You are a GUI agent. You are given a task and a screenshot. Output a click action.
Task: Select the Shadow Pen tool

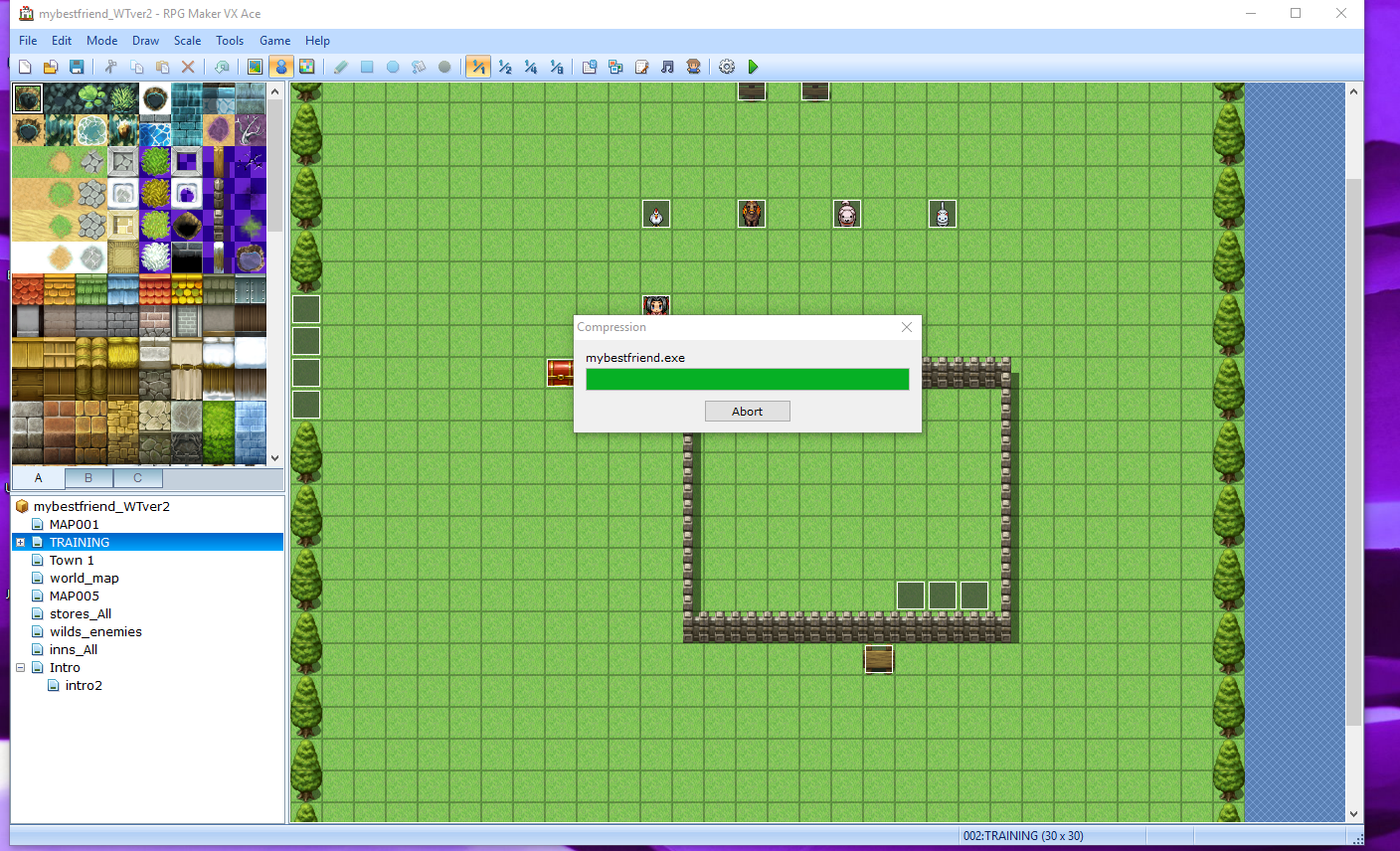[x=444, y=67]
